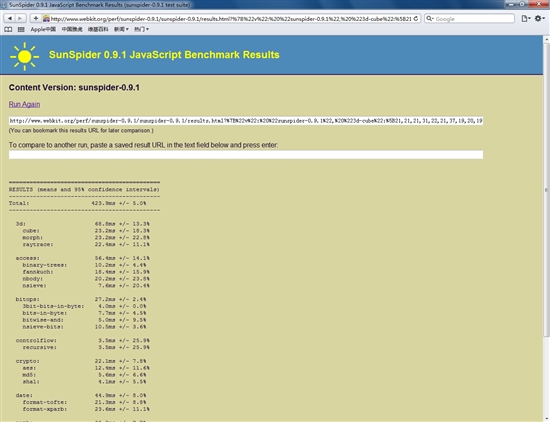Screen dimensions: 550x422
Task: Click the 'bitops:' result row
Action: coord(81,299)
